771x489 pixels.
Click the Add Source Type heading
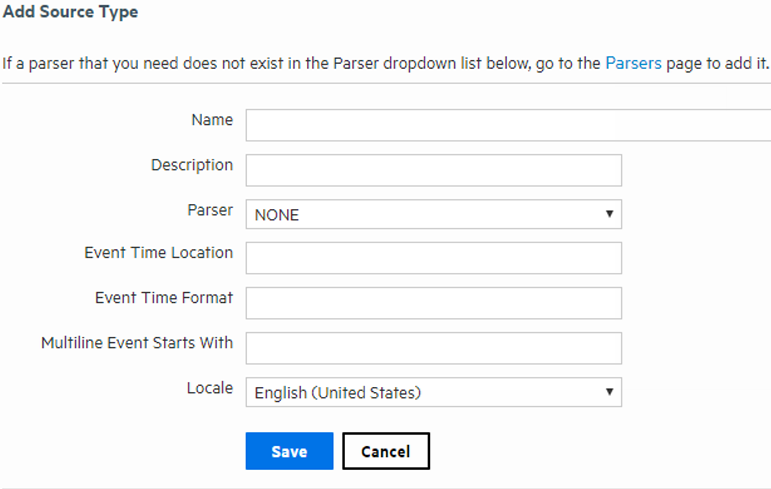pos(70,13)
